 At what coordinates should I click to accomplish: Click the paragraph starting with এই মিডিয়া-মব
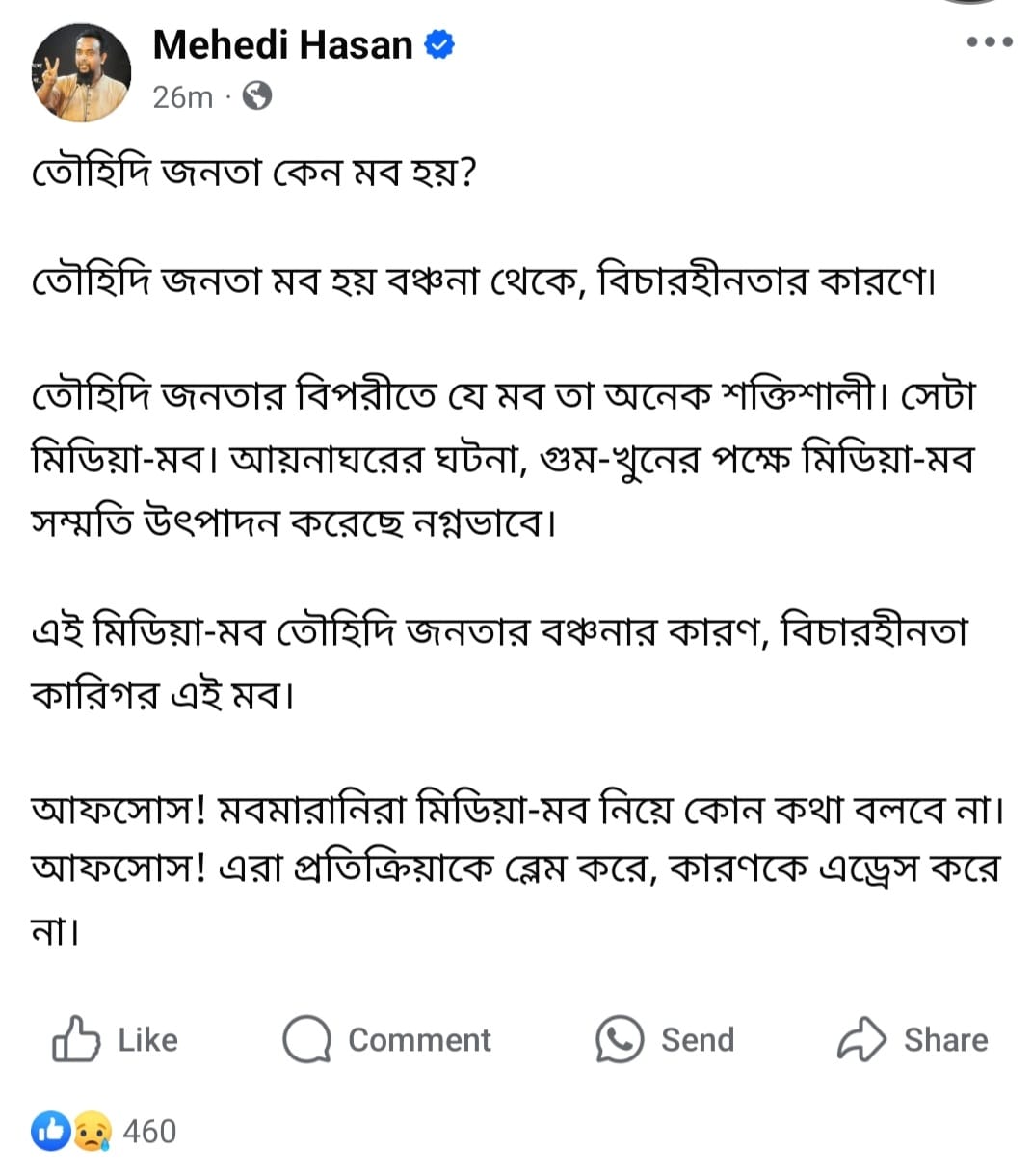pos(499,662)
